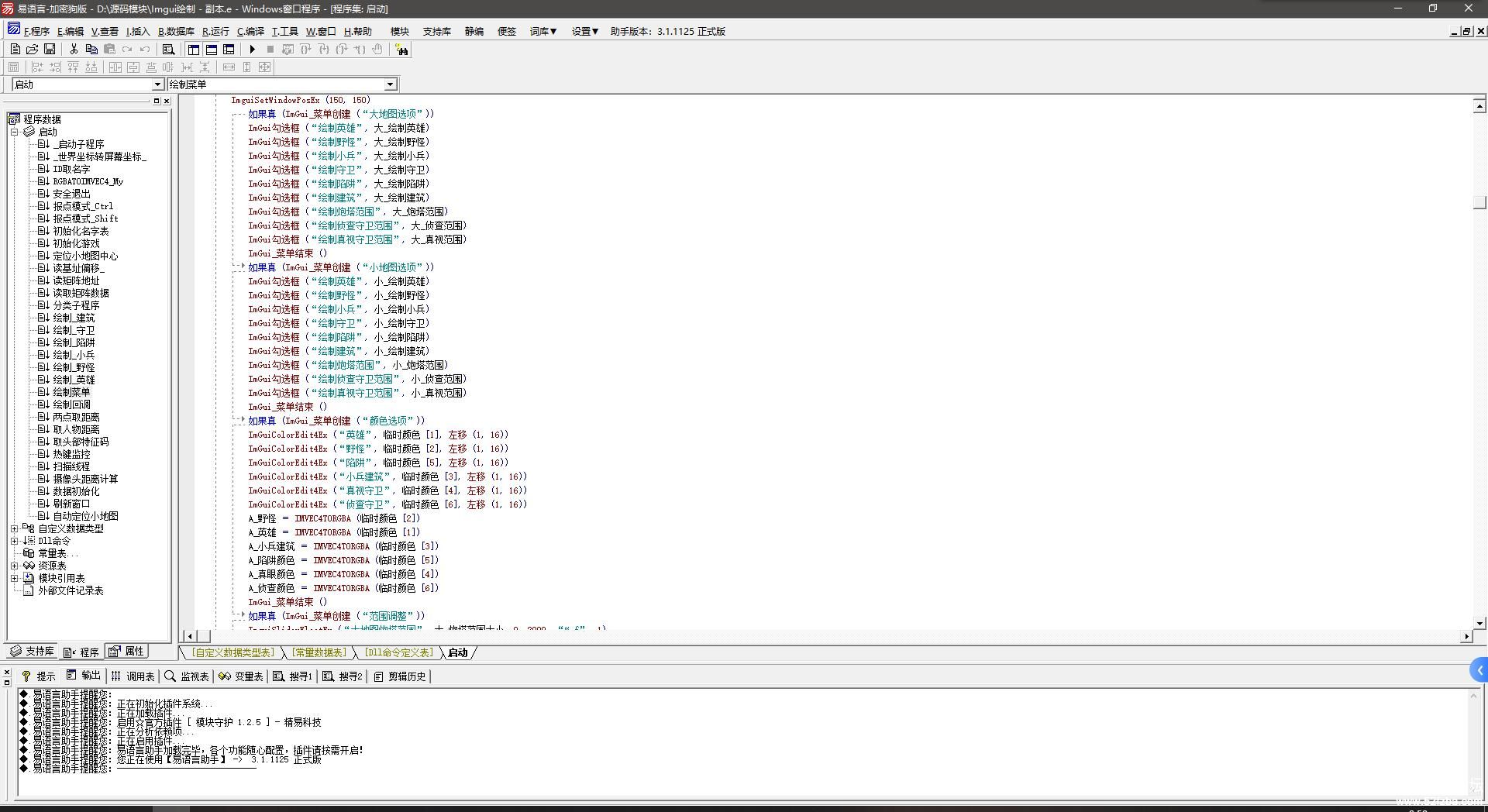Screen dimensions: 1488x812
Task: Select the 初始化游戏 subroutine in tree
Action: pyautogui.click(x=76, y=243)
